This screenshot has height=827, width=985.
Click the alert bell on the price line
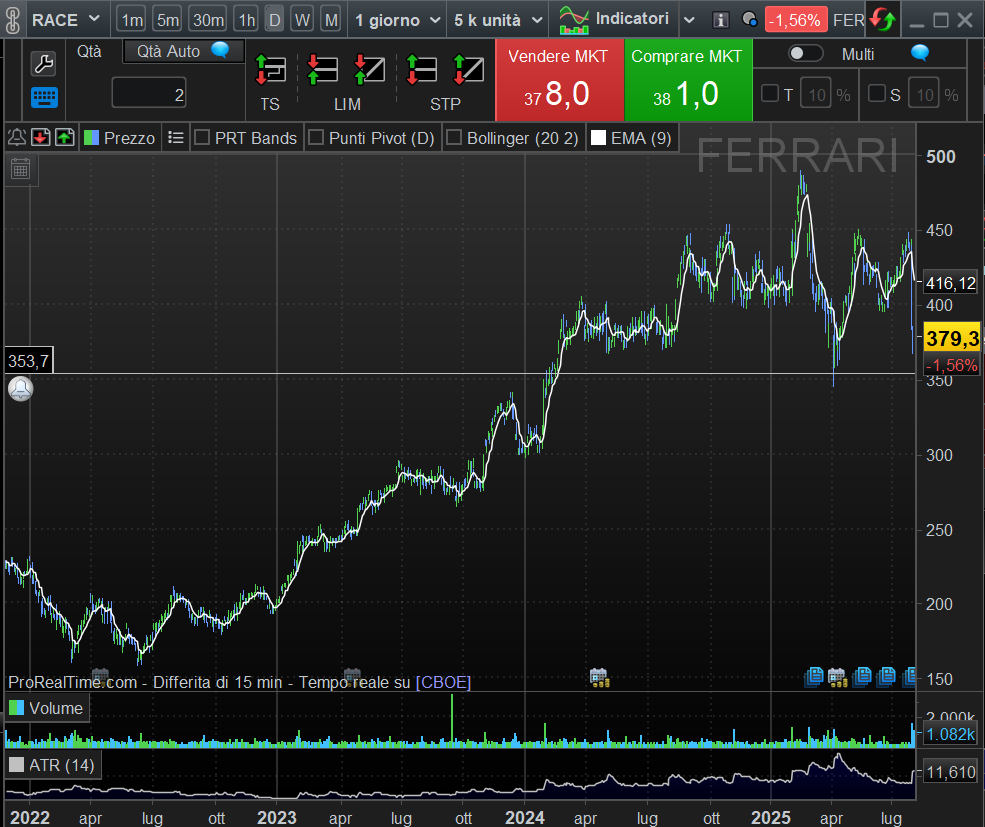pos(20,389)
